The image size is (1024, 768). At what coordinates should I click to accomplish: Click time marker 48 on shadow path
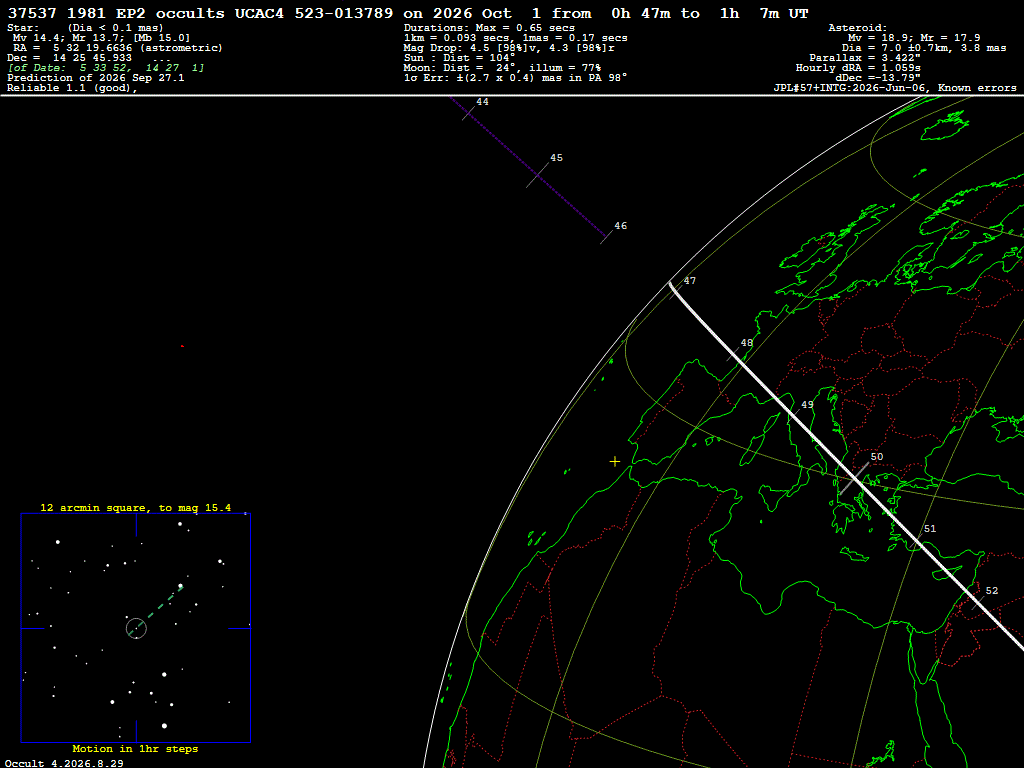[746, 343]
